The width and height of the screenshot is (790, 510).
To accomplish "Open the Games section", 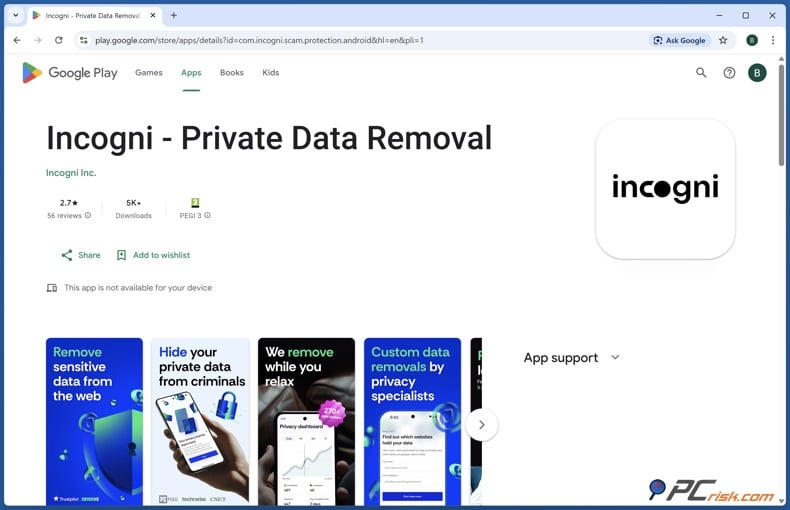I will pyautogui.click(x=149, y=73).
